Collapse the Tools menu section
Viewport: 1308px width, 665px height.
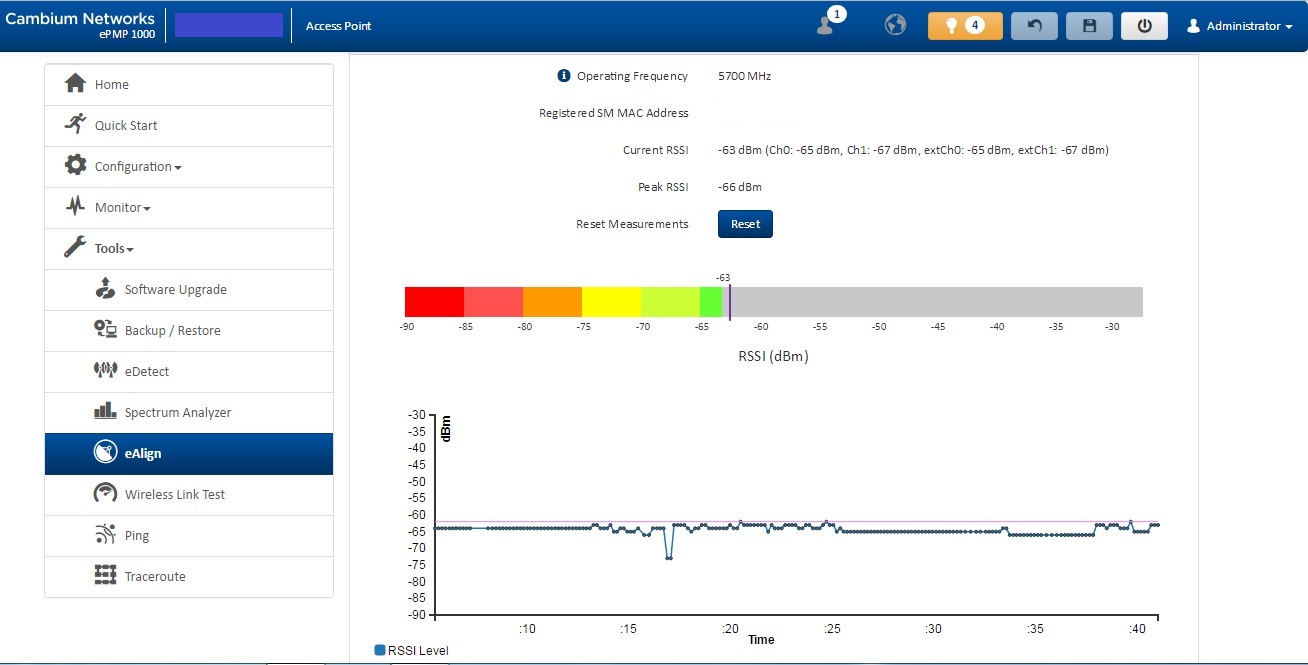[x=114, y=249]
